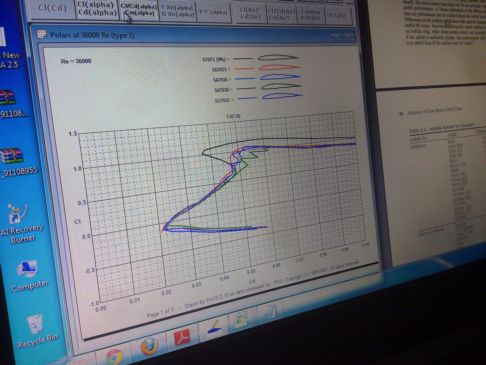Open the Adobe Reader taskbar icon
This screenshot has width=486, height=365.
[182, 337]
